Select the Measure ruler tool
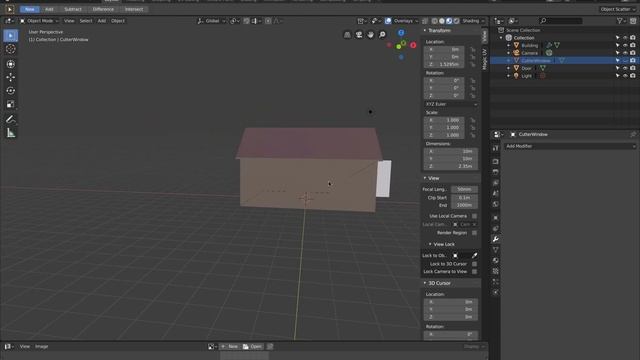Image resolution: width=640 pixels, height=360 pixels. point(11,133)
